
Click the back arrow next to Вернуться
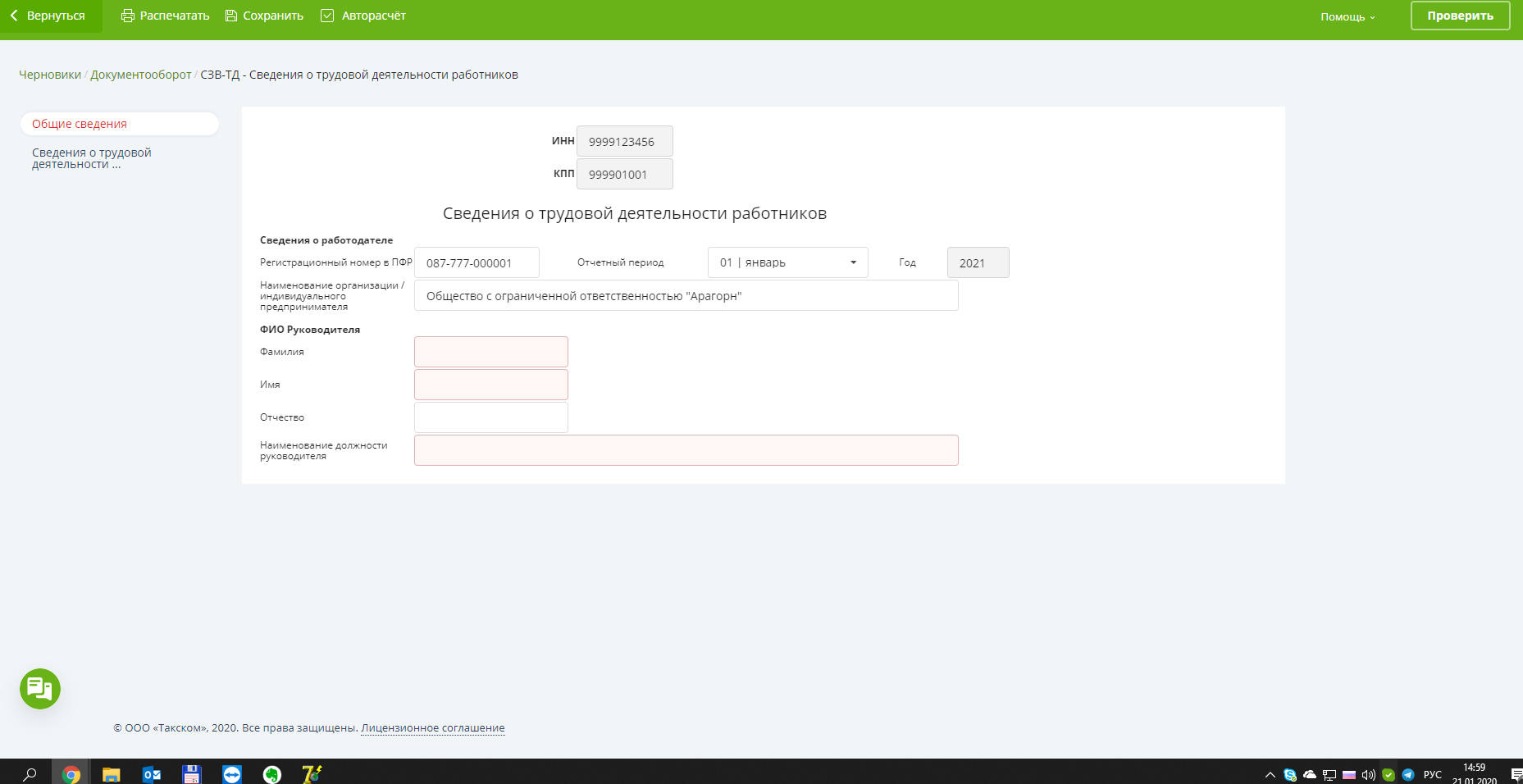tap(14, 16)
